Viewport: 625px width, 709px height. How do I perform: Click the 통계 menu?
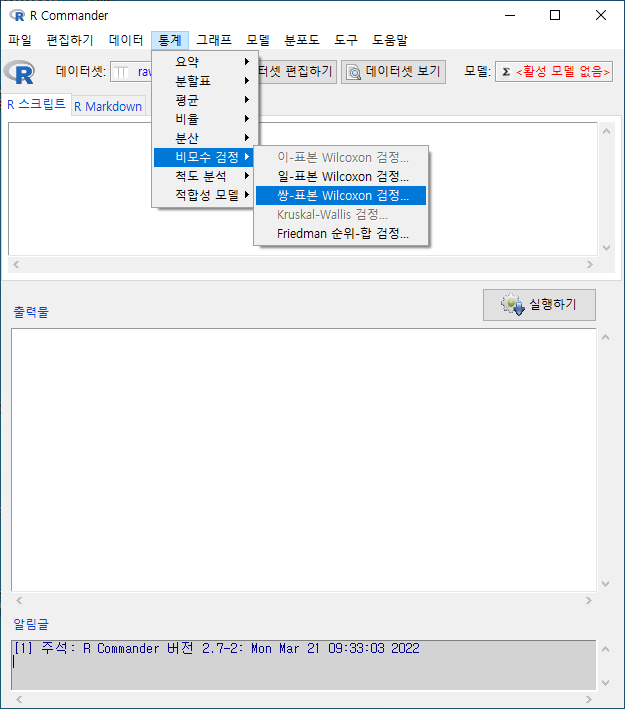coord(170,40)
